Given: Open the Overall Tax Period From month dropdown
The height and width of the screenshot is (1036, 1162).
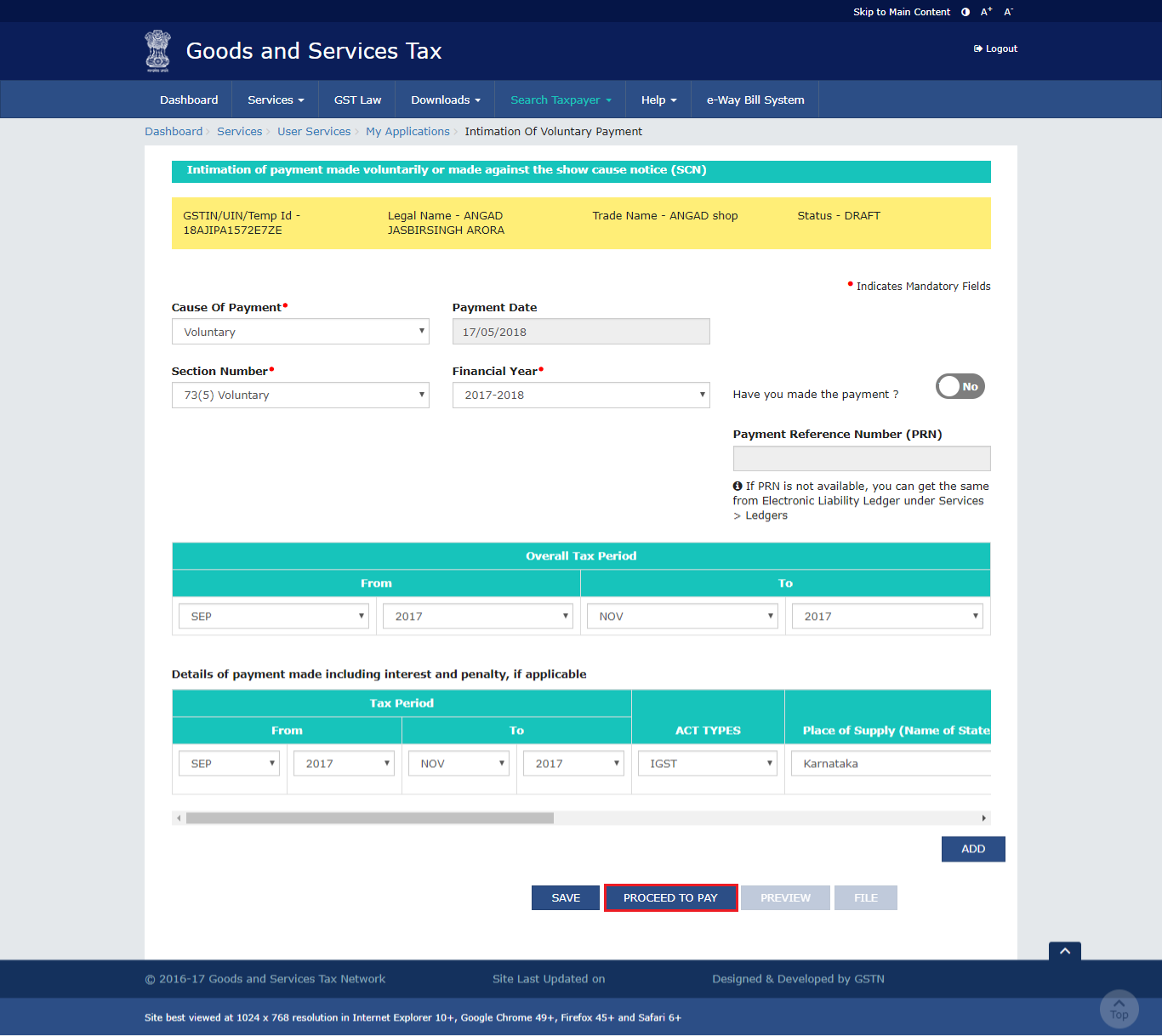Looking at the screenshot, I should pos(272,616).
